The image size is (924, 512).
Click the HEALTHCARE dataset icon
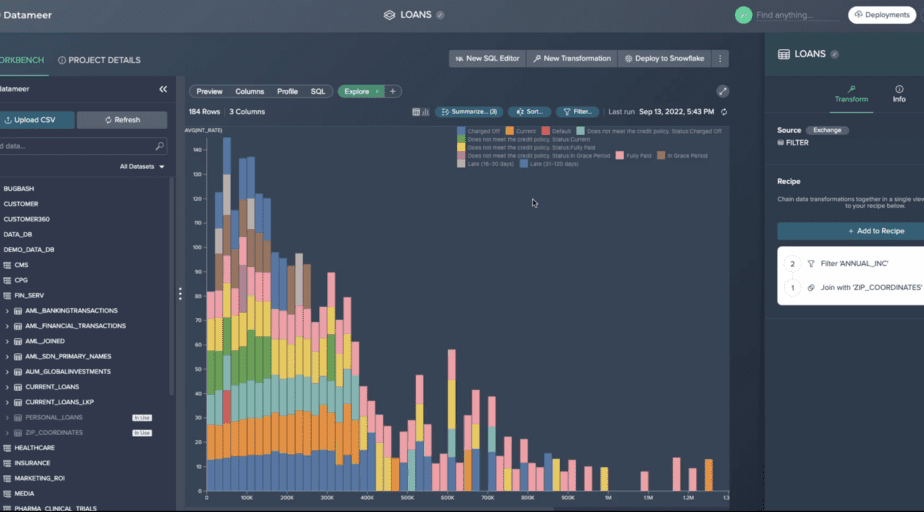[7, 448]
